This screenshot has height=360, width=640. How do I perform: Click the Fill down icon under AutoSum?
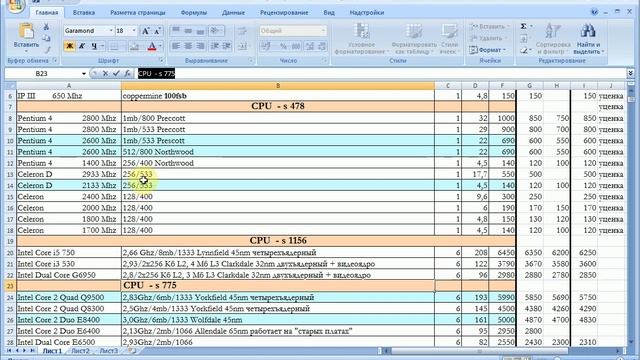pos(524,39)
